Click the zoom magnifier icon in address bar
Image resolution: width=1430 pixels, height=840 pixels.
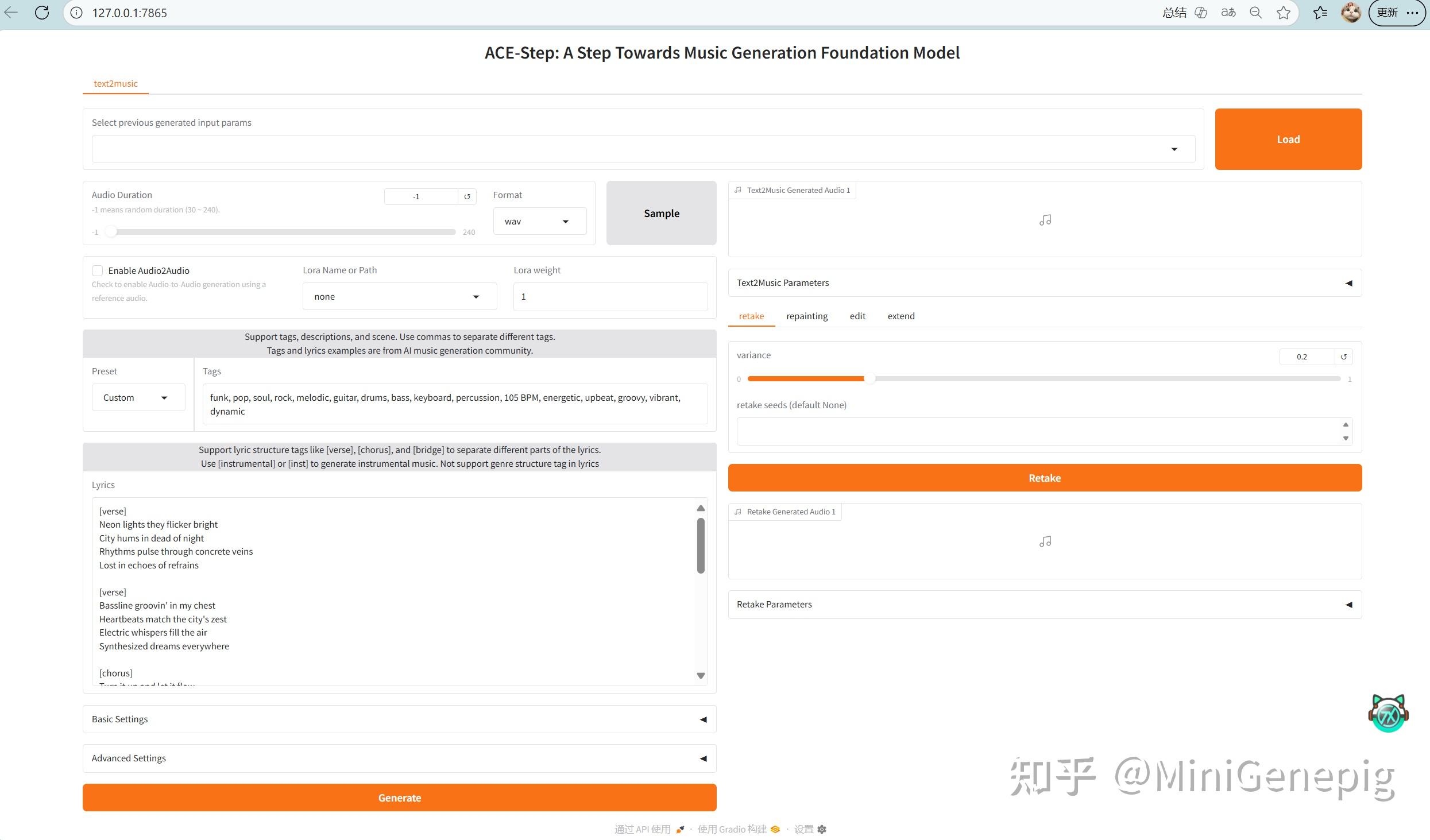[1255, 13]
